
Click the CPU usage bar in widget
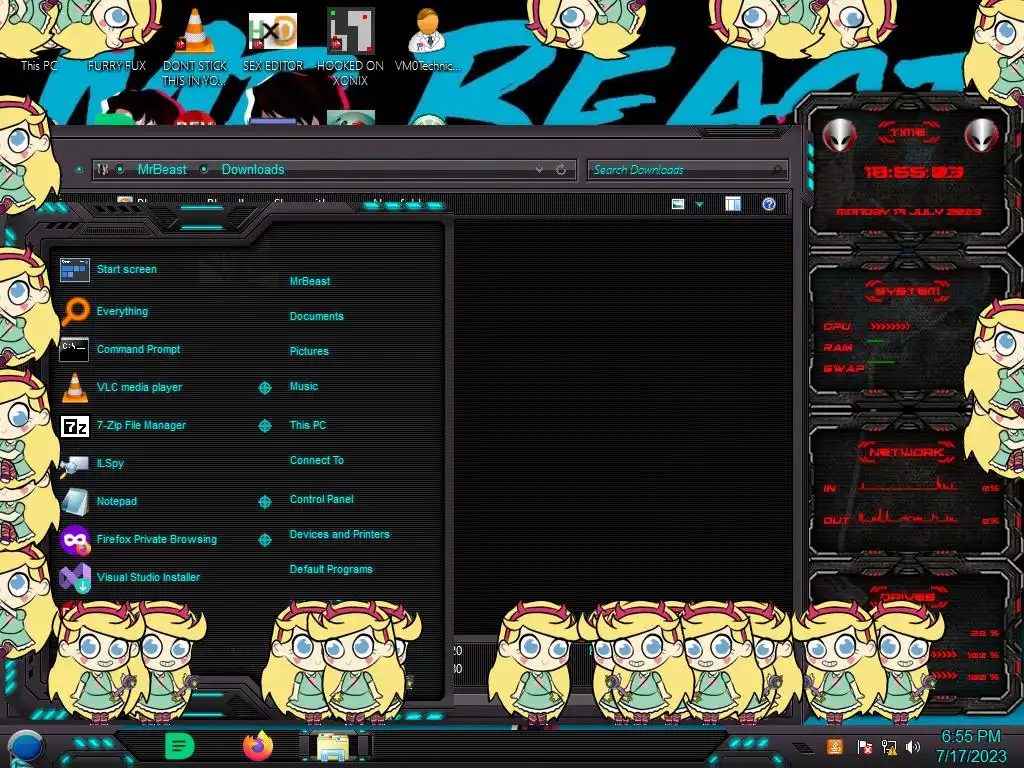889,326
